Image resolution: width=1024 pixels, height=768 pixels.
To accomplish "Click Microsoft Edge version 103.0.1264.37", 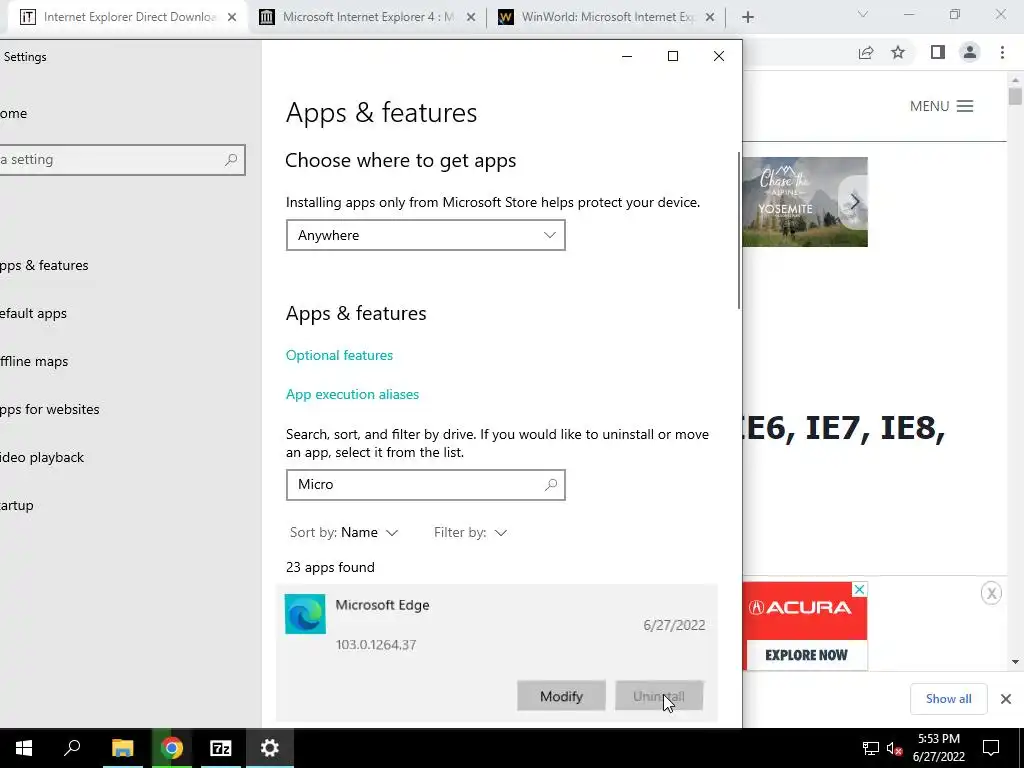I will (376, 645).
